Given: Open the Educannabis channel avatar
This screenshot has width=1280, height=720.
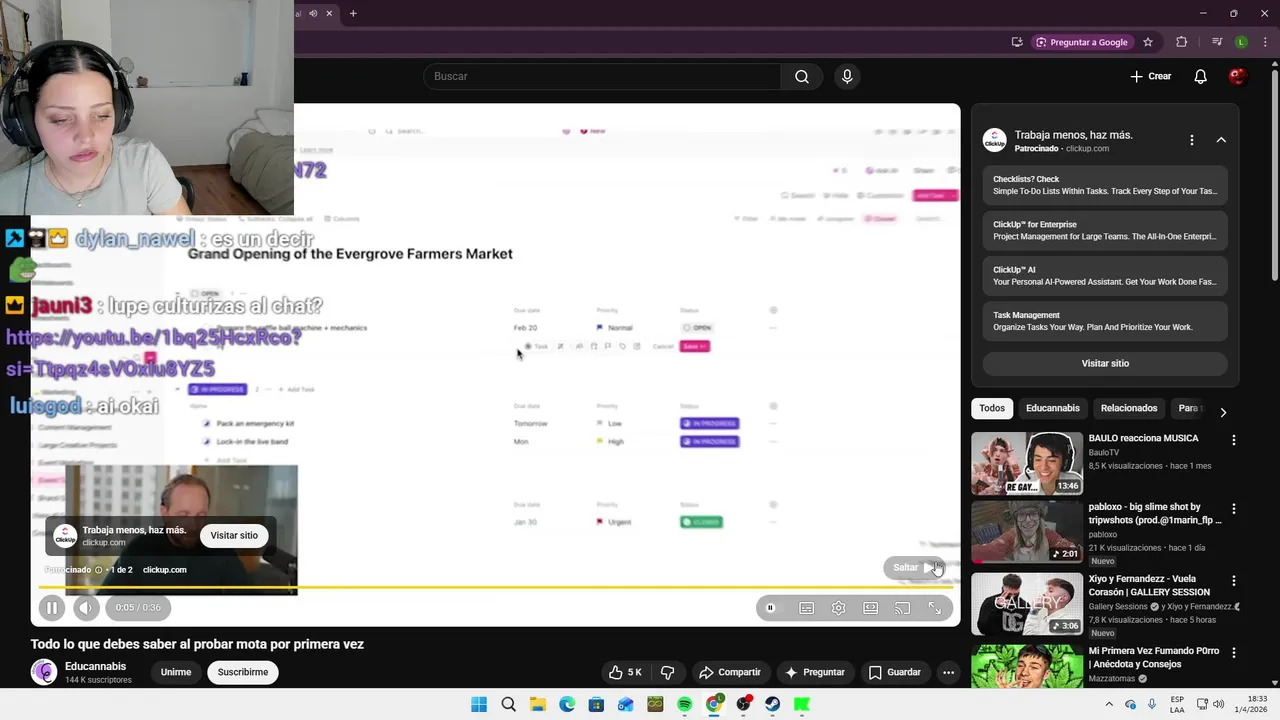Looking at the screenshot, I should 44,672.
